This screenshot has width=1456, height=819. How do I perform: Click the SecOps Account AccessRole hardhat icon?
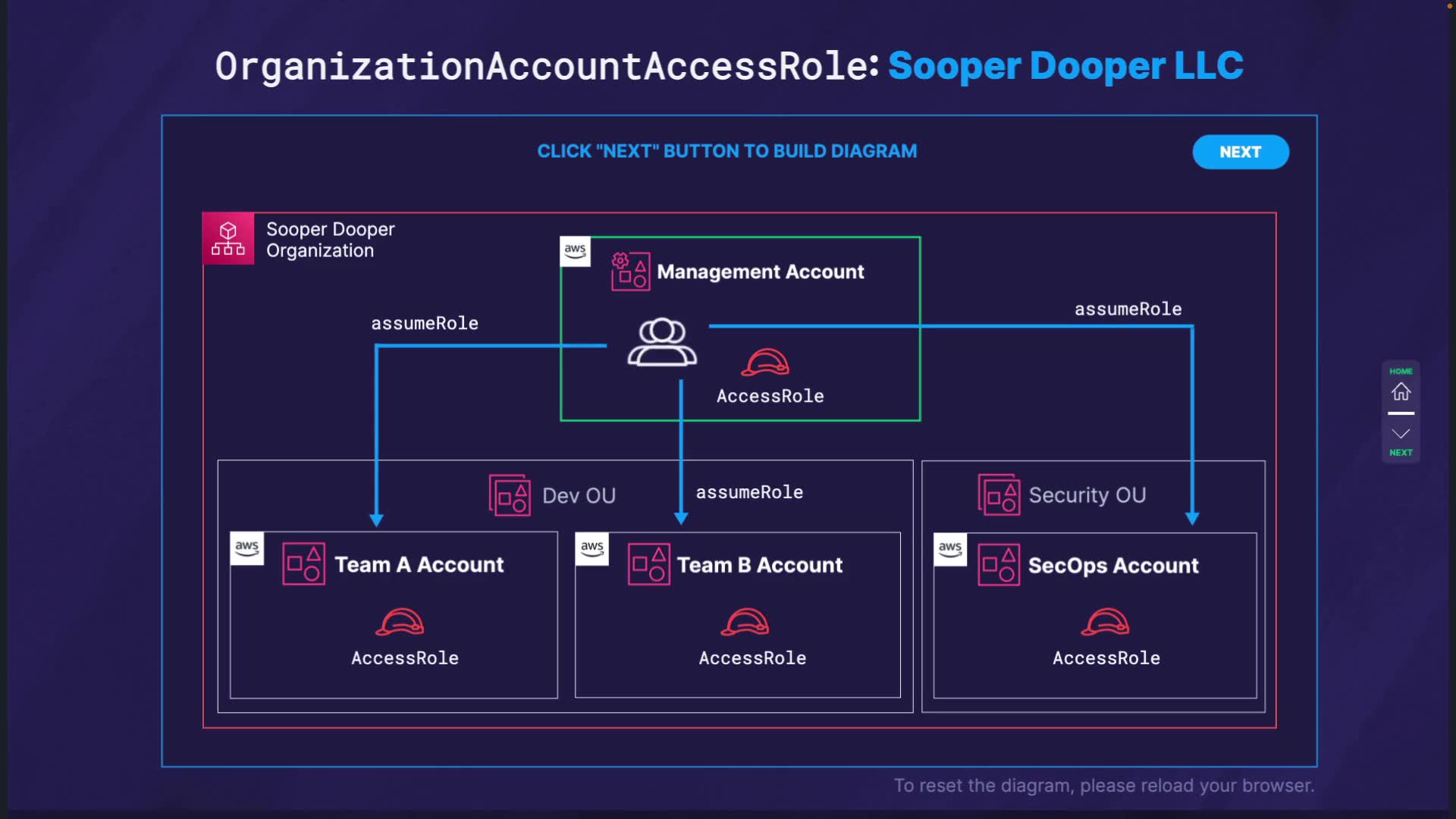click(x=1105, y=622)
